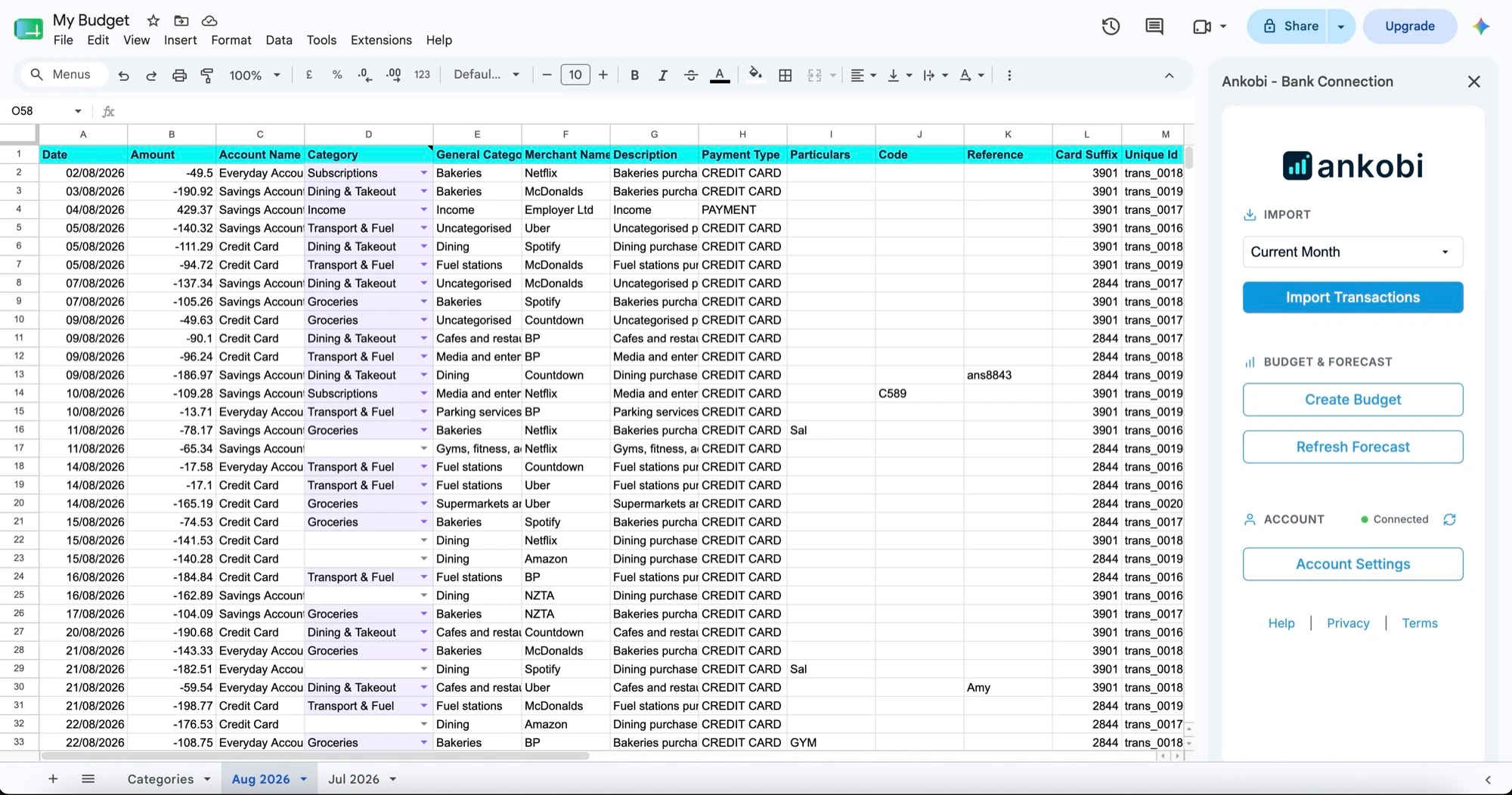
Task: Collapse the menus with the up chevron
Action: click(x=1169, y=76)
